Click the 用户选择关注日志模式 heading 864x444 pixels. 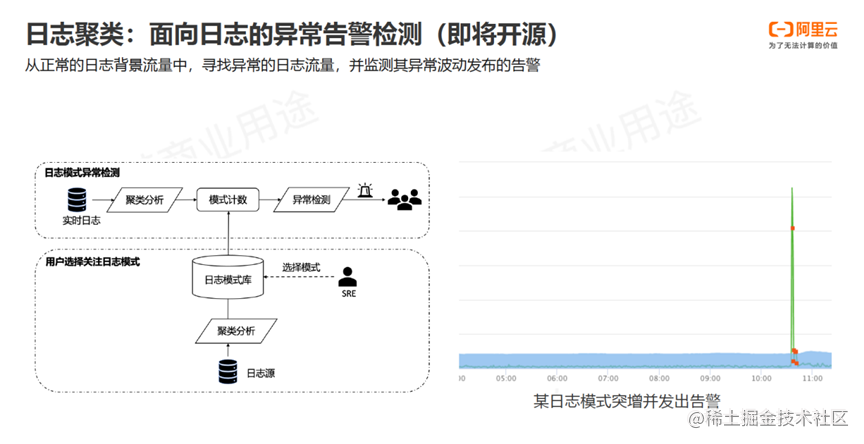pyautogui.click(x=93, y=262)
